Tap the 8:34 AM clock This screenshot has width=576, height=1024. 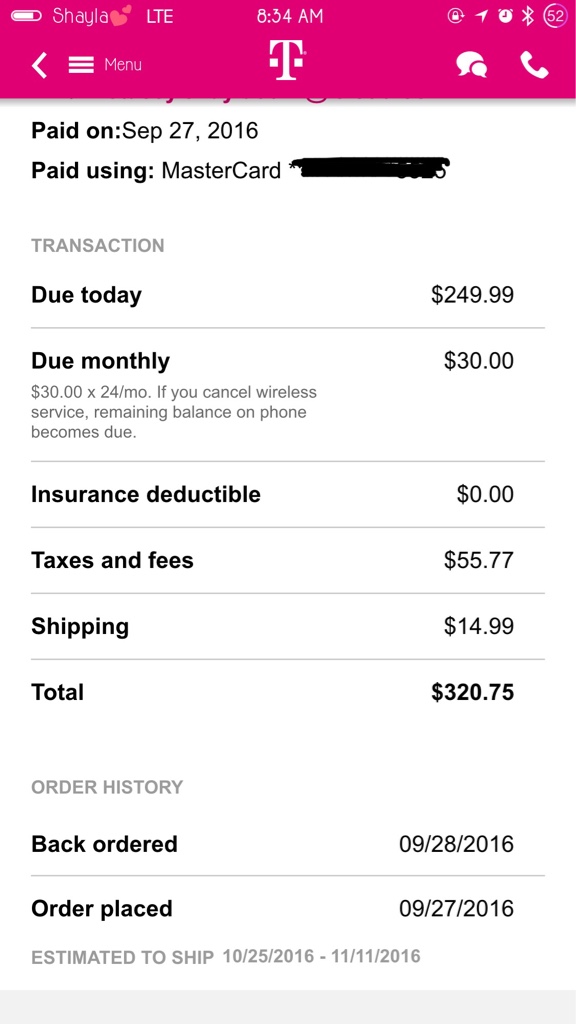tap(289, 16)
